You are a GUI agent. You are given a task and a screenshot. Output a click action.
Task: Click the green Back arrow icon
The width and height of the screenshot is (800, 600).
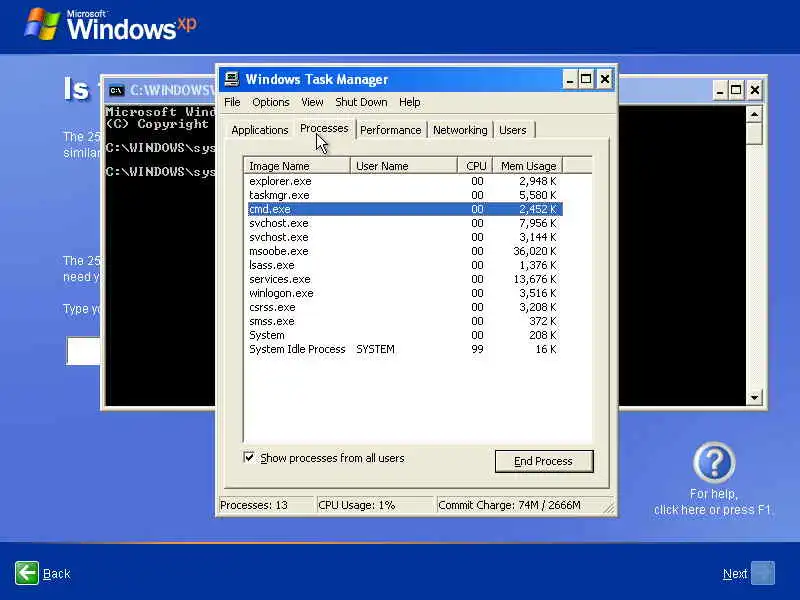click(27, 573)
